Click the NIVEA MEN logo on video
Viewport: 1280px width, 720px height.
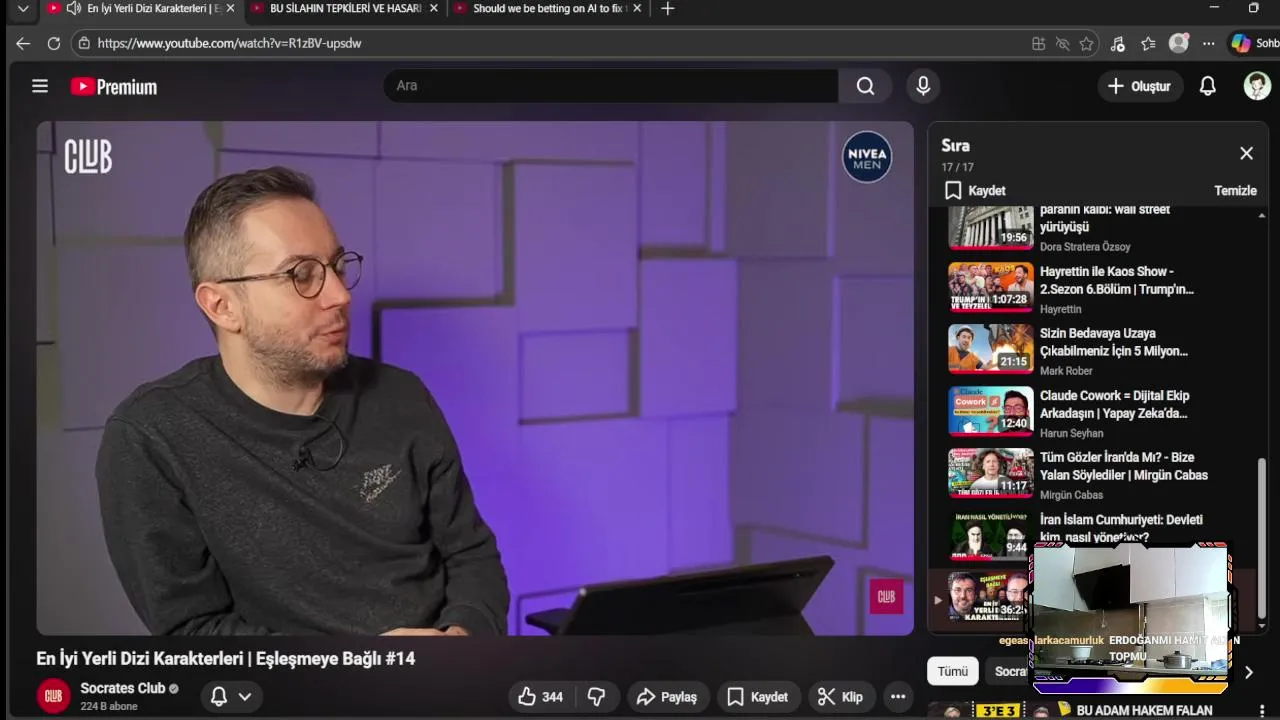867,157
